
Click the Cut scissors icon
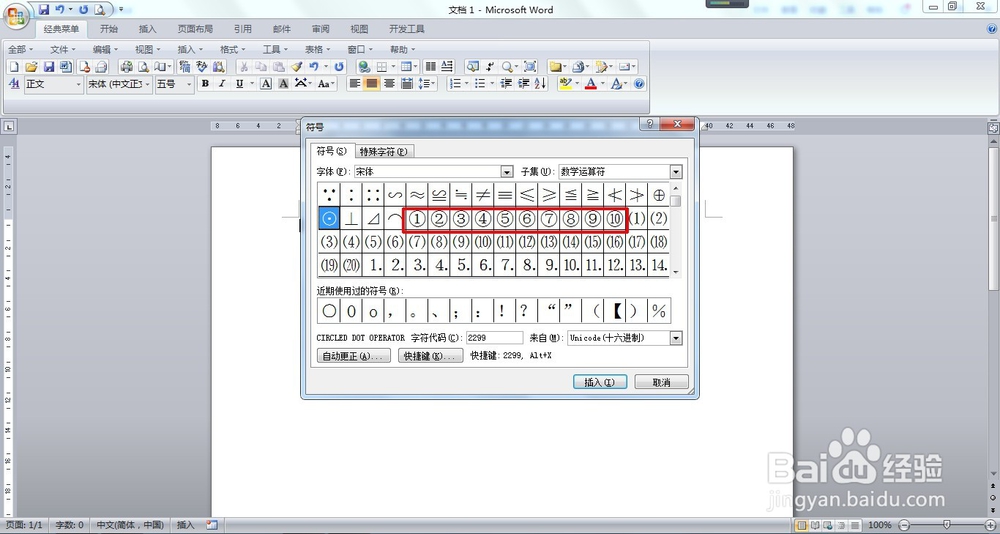244,66
